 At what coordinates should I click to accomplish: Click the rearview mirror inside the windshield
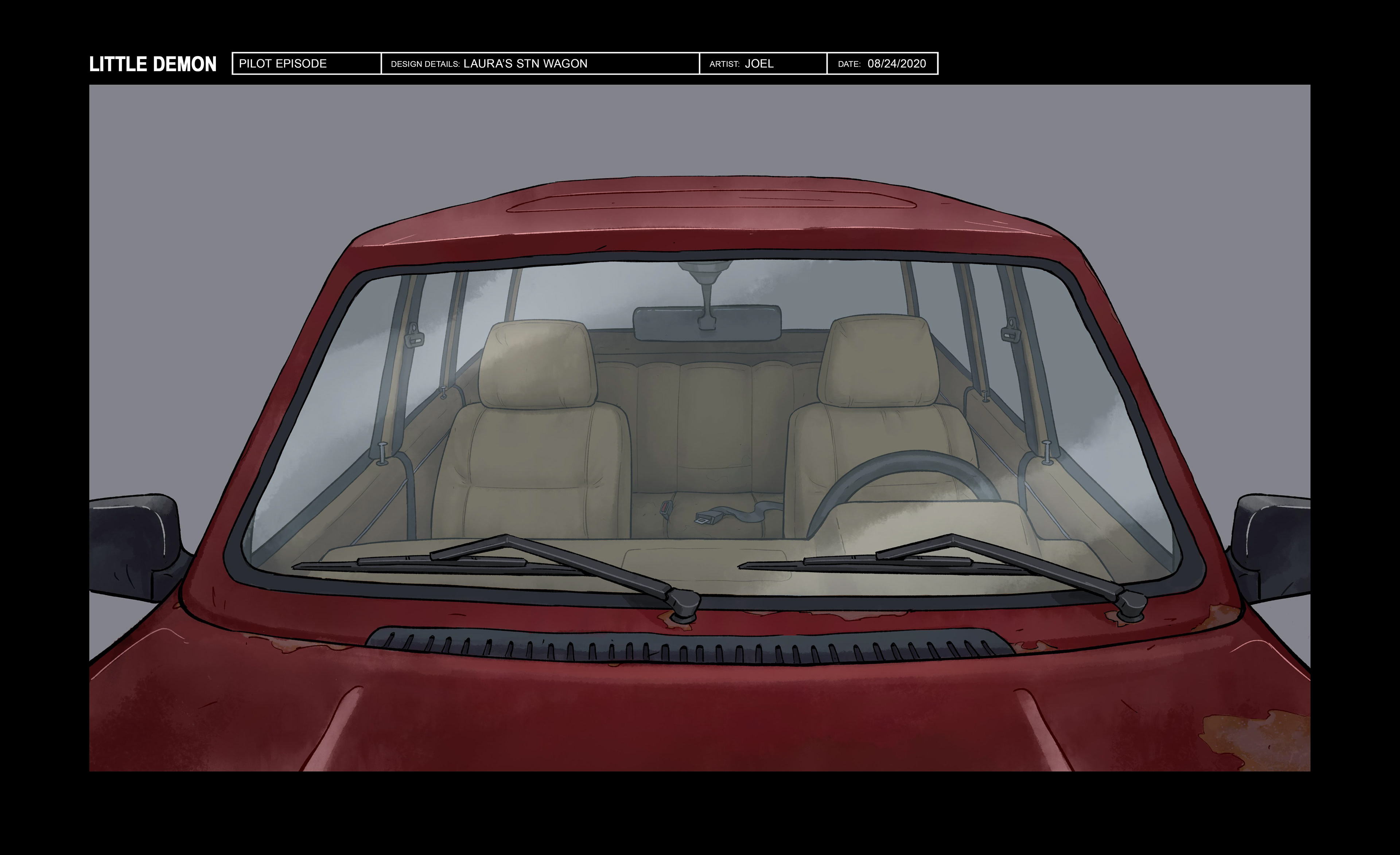707,324
